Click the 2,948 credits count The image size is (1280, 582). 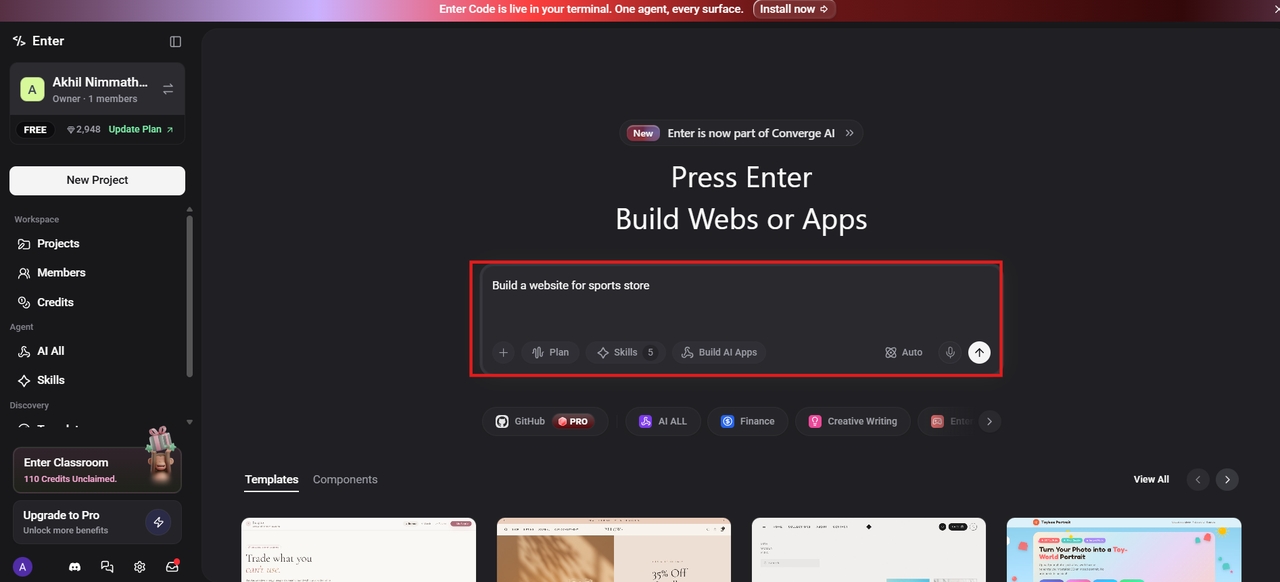(x=83, y=130)
